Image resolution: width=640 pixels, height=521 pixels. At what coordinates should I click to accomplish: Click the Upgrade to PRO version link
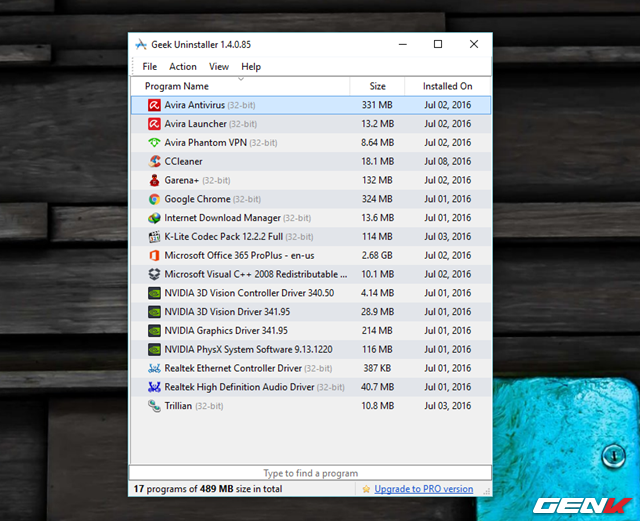point(424,489)
